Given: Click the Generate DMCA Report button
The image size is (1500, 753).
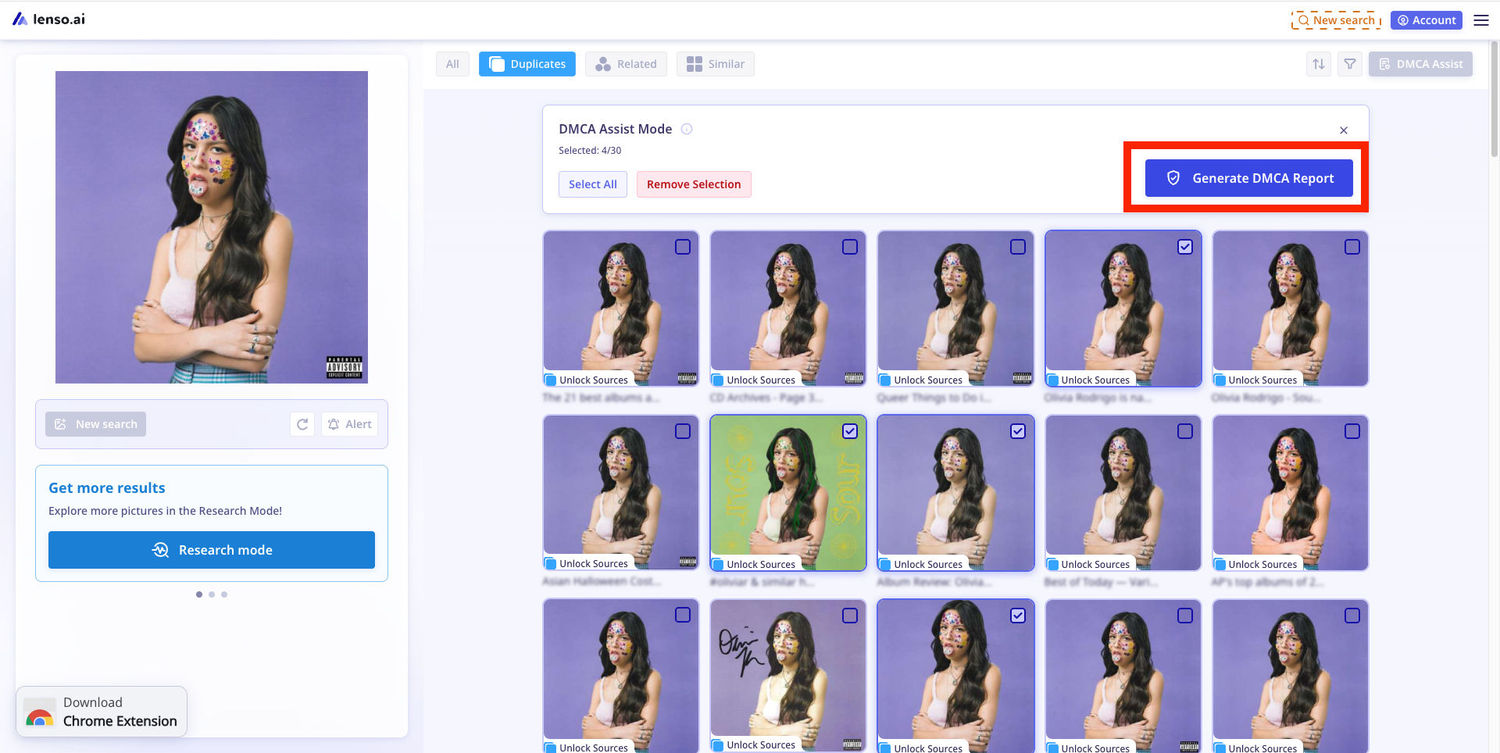Looking at the screenshot, I should point(1249,178).
